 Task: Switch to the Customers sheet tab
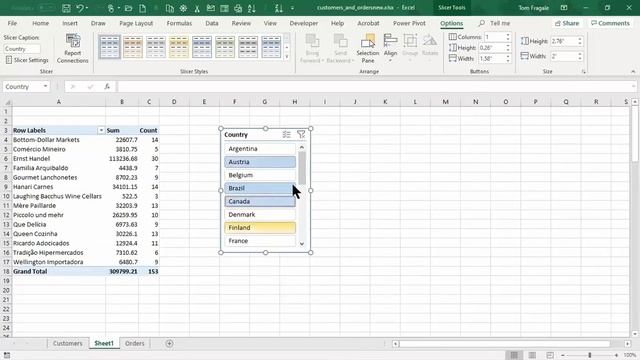pos(68,344)
